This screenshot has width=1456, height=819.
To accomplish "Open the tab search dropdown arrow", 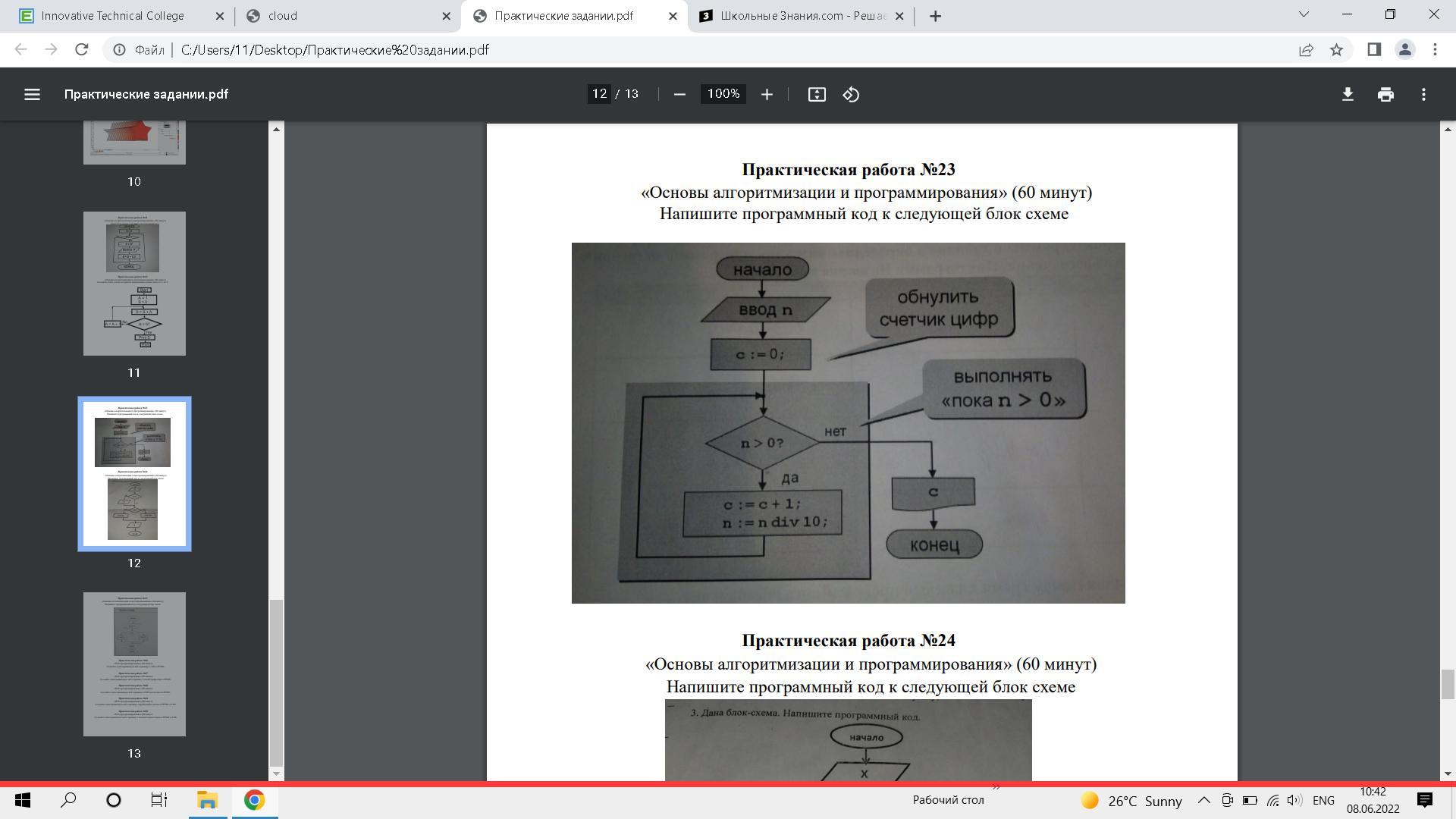I will [1304, 14].
